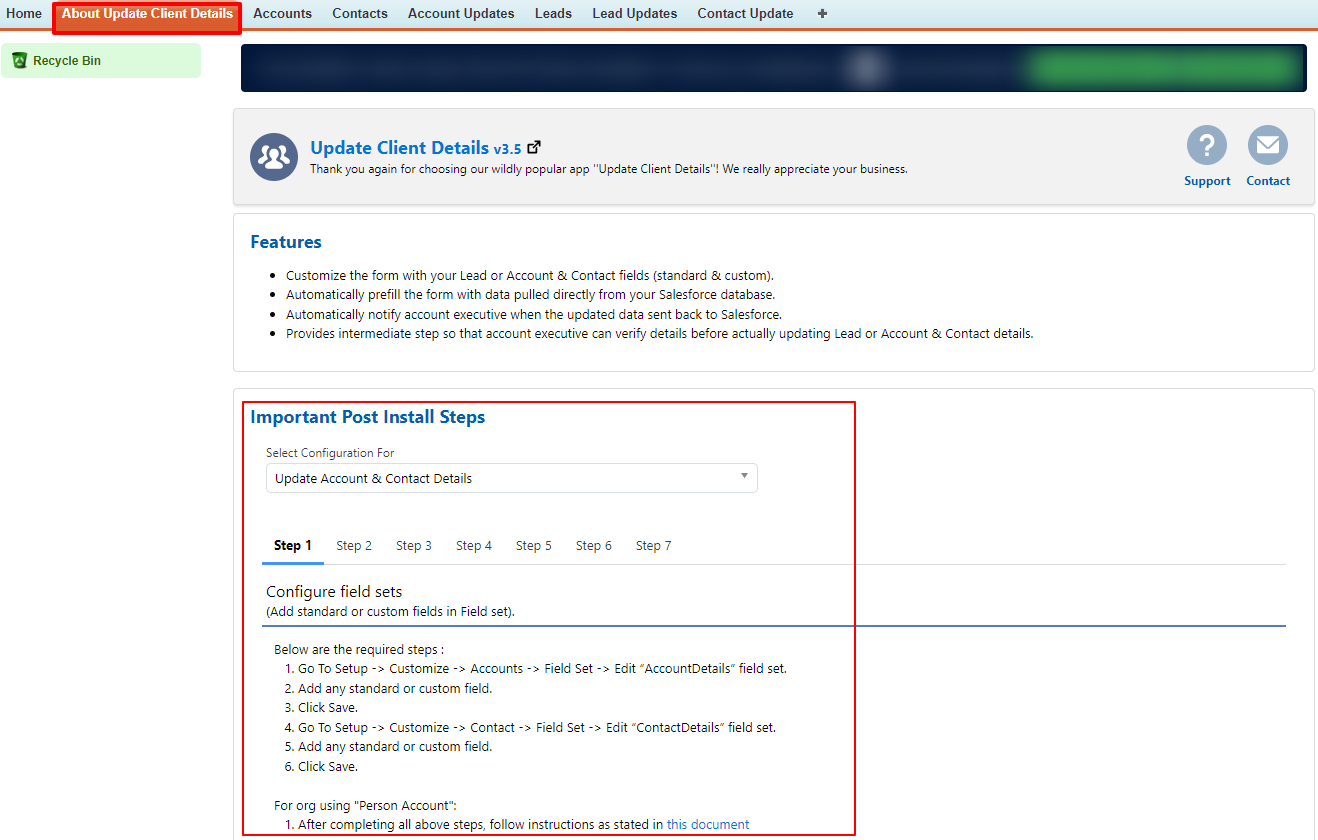Screen dimensions: 1318x840
Task: Switch to Step 4 tab
Action: point(474,546)
